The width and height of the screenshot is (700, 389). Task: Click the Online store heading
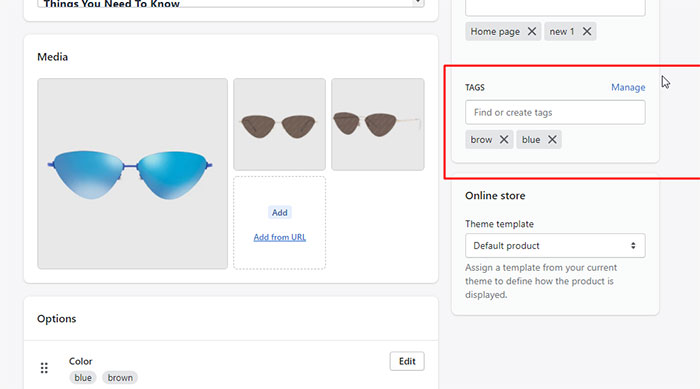(495, 196)
